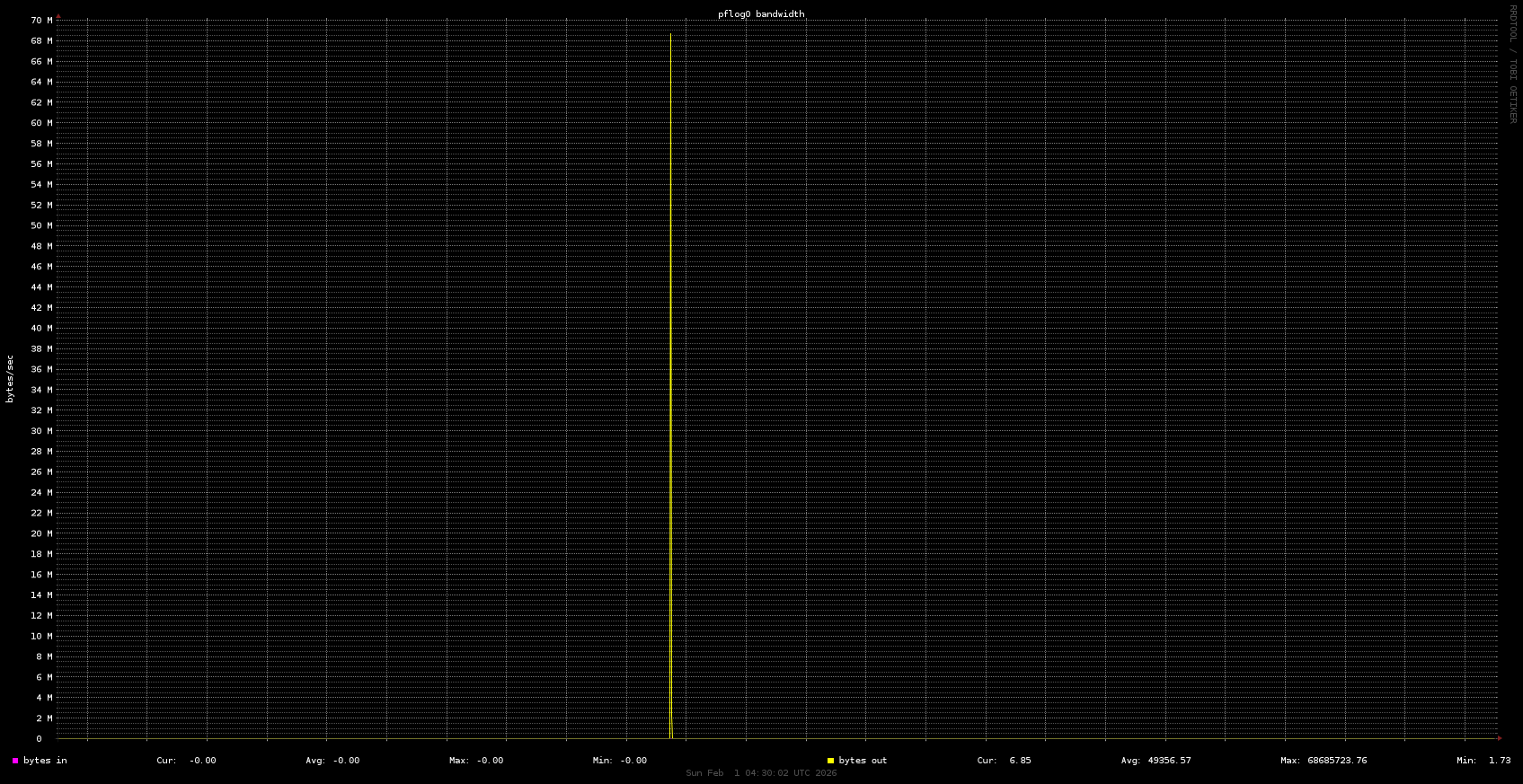Click the red arrow at x-axis end
Screen dimensions: 1523x784
[x=1499, y=738]
